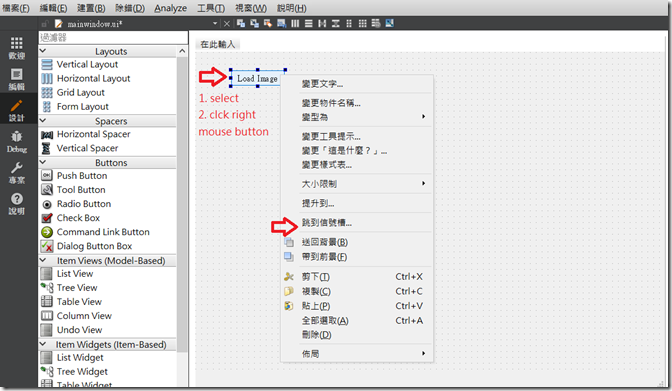Open Help (說明) mode in sidebar
672x391 pixels.
17,204
